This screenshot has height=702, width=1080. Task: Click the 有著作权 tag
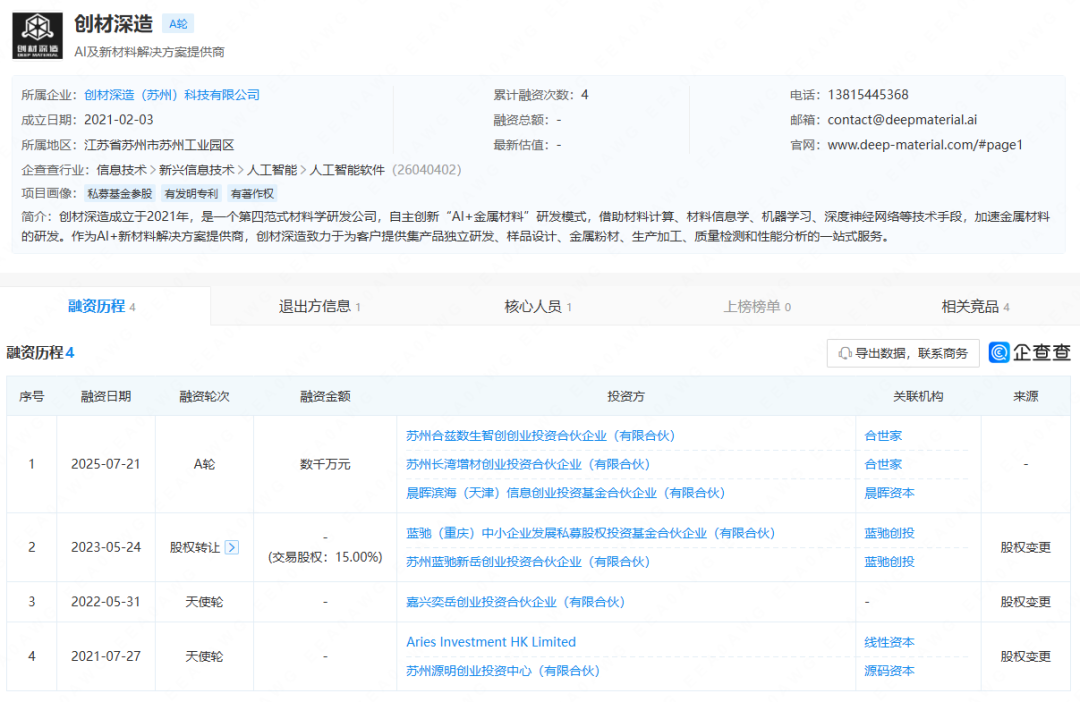pos(252,194)
